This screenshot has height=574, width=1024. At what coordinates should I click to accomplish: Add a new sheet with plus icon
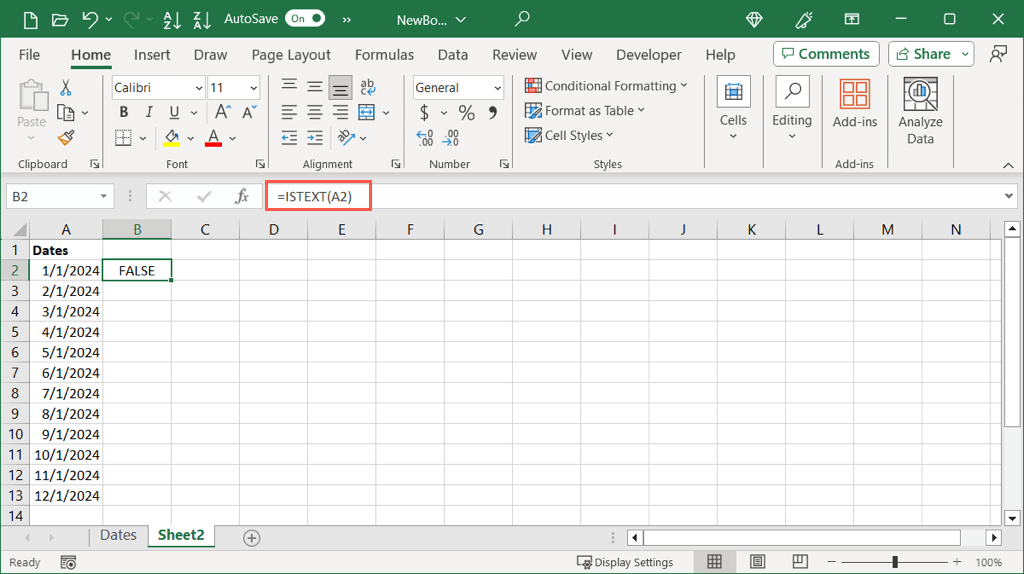[252, 538]
